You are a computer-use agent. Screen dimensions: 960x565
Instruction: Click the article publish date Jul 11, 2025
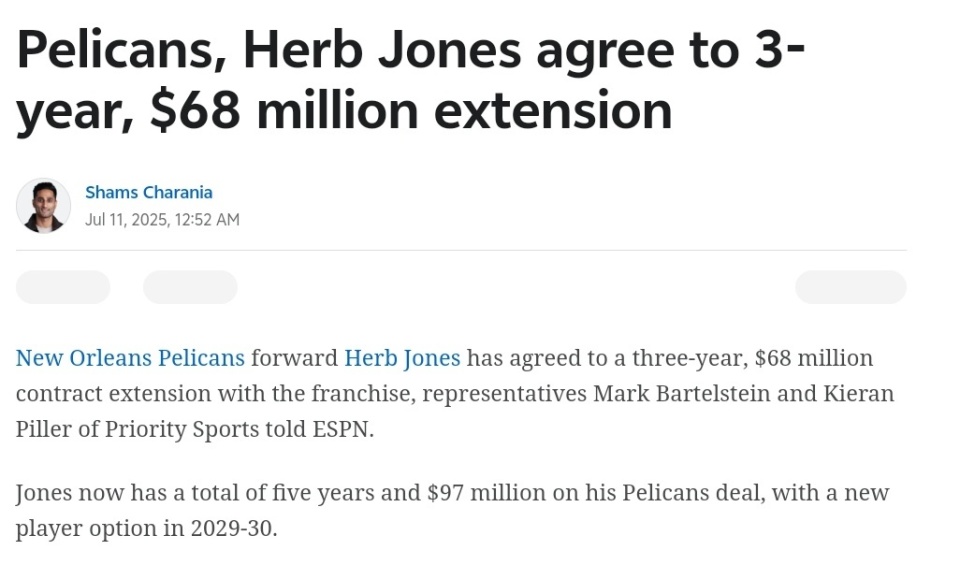coord(126,219)
